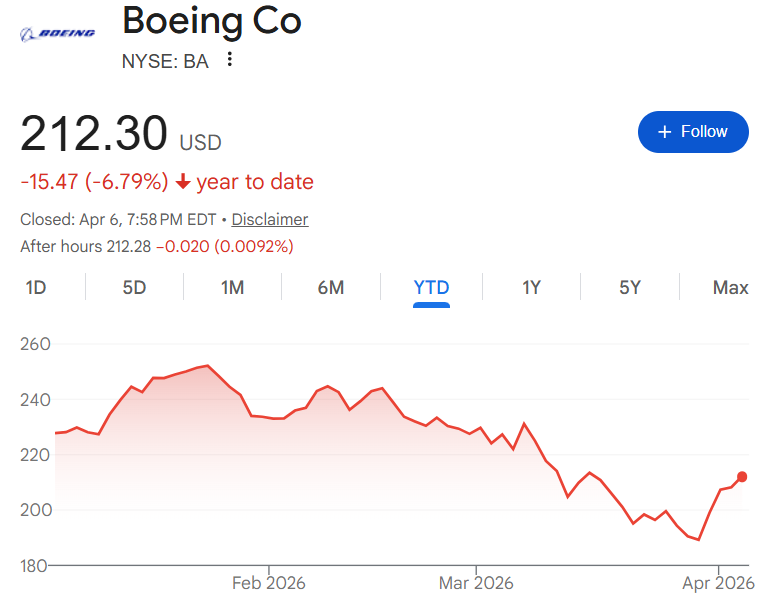Select the 1D time range tab

36,288
